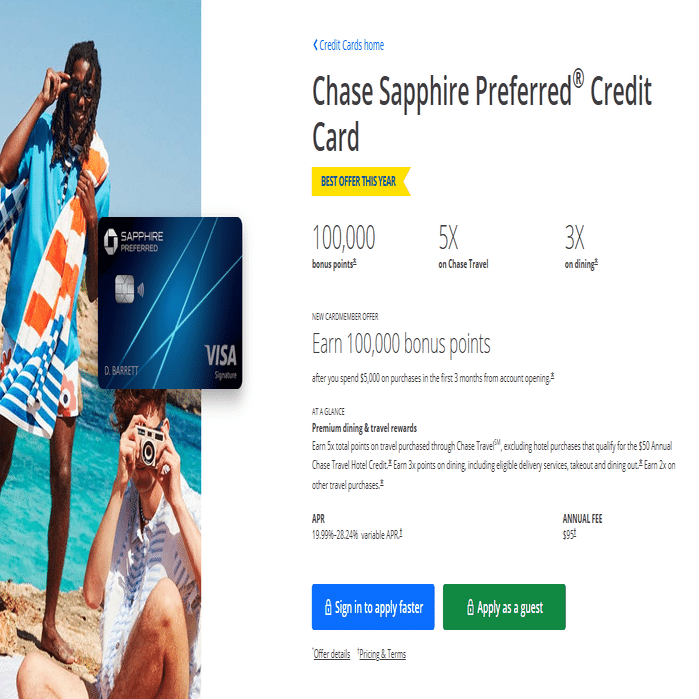Click the contactless symbol on the card
Image resolution: width=699 pixels, height=699 pixels.
[141, 290]
